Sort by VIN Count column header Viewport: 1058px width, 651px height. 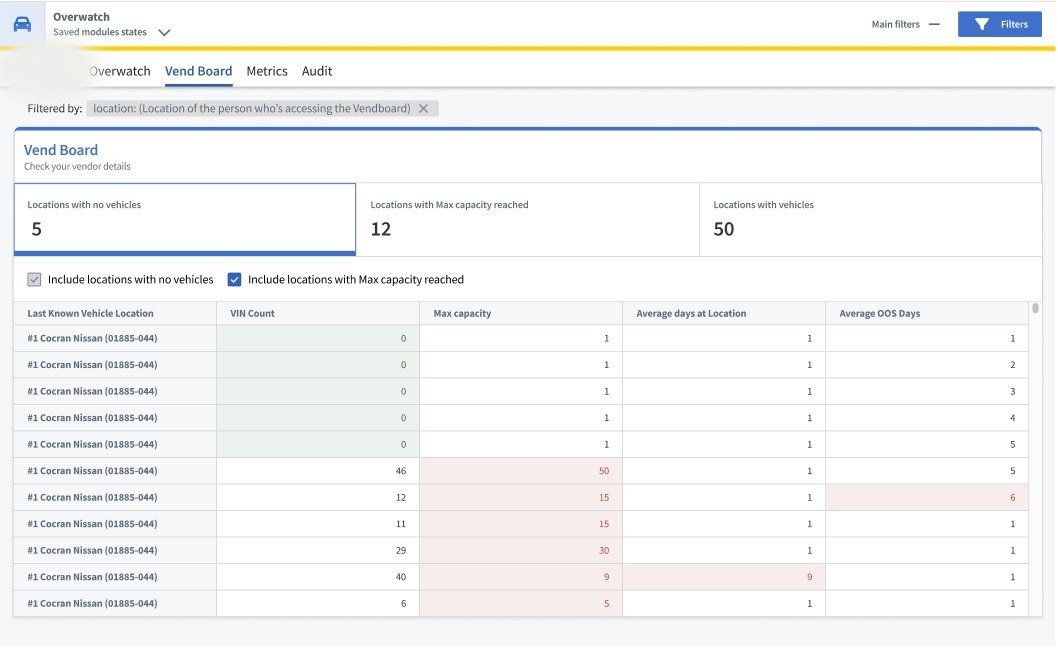252,314
